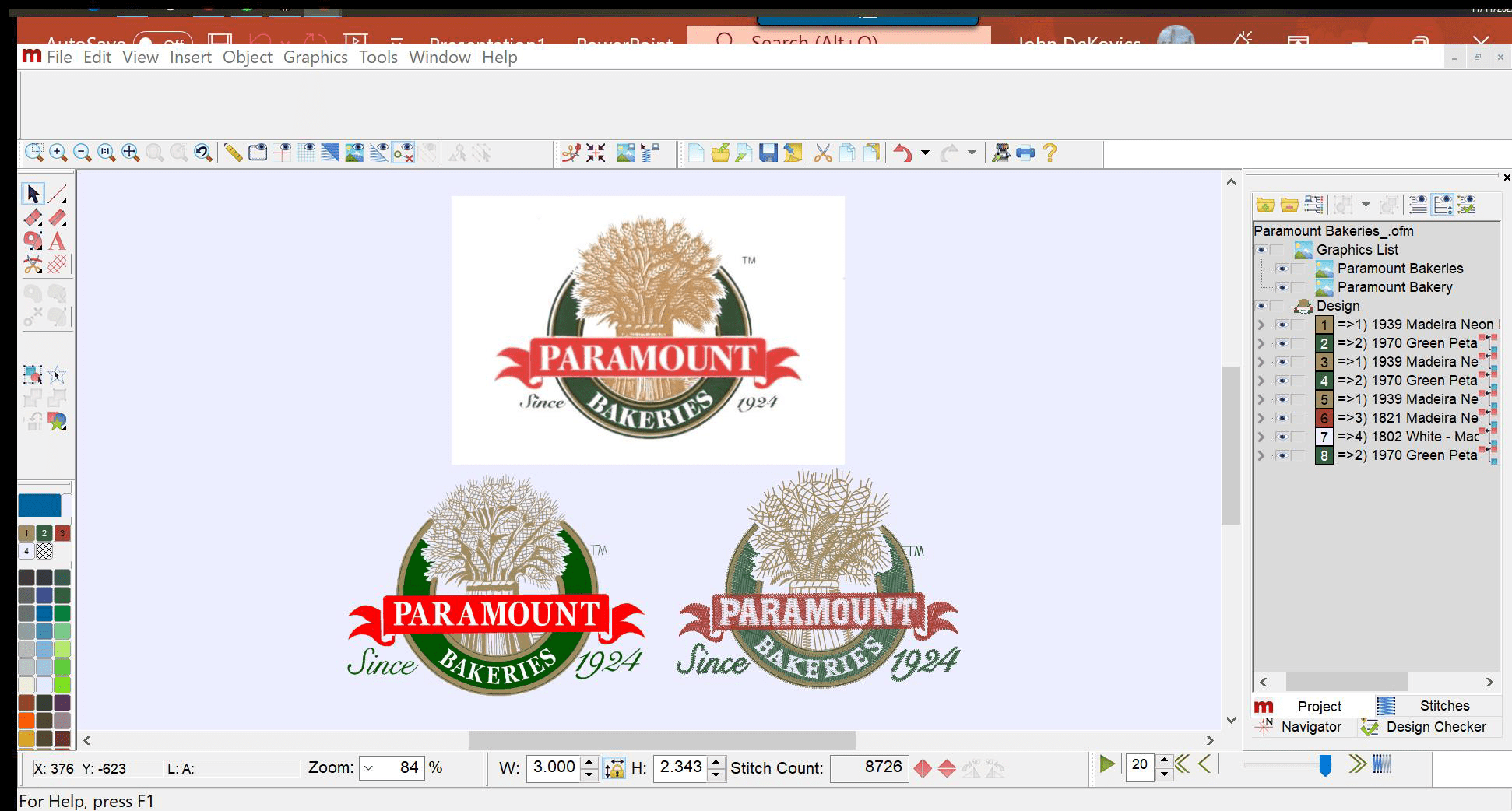This screenshot has height=811, width=1512.
Task: Activate the Zoom In magnifier tool
Action: pyautogui.click(x=57, y=153)
